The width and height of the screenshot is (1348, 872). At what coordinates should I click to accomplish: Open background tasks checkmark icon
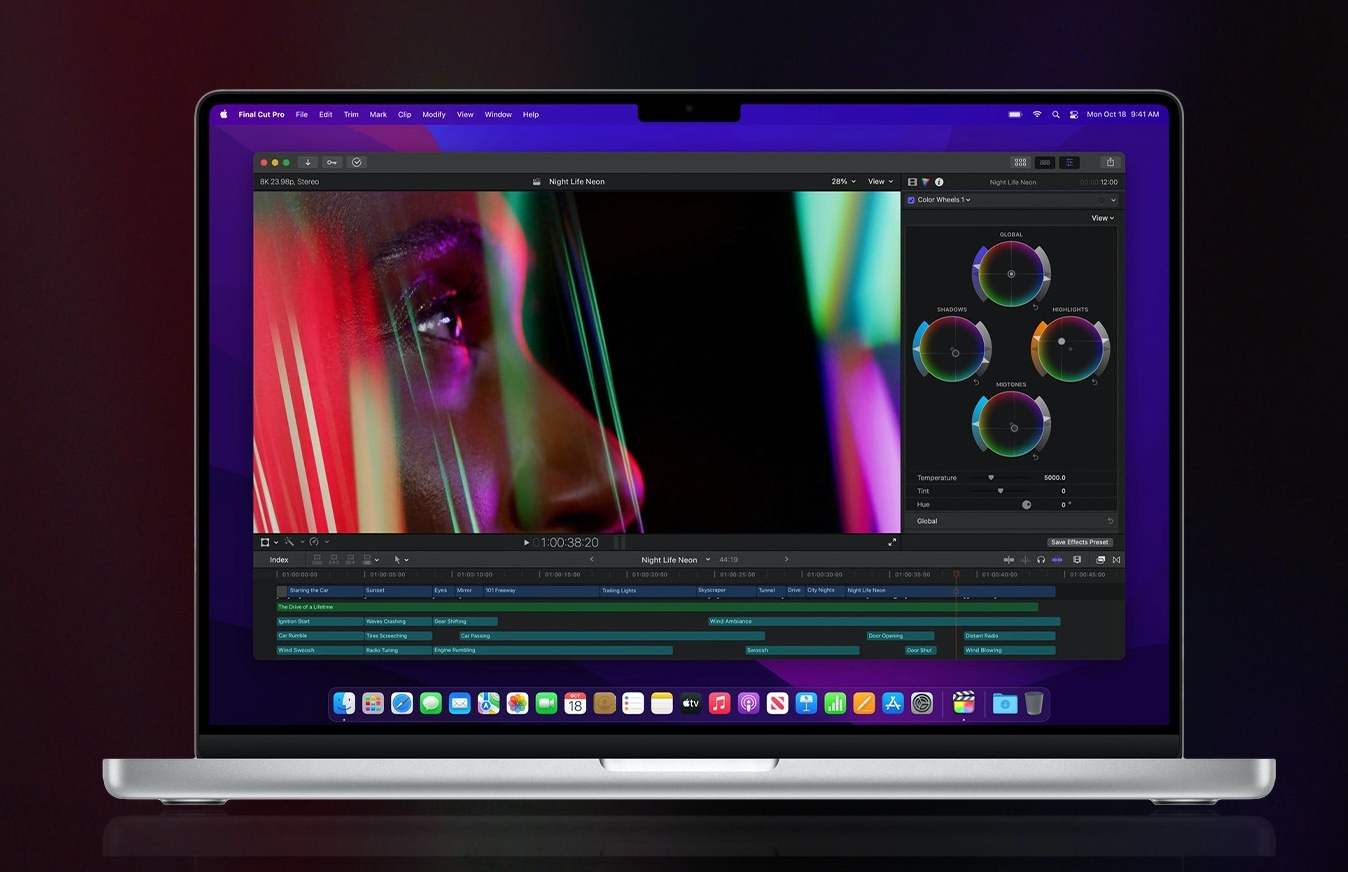(x=357, y=162)
